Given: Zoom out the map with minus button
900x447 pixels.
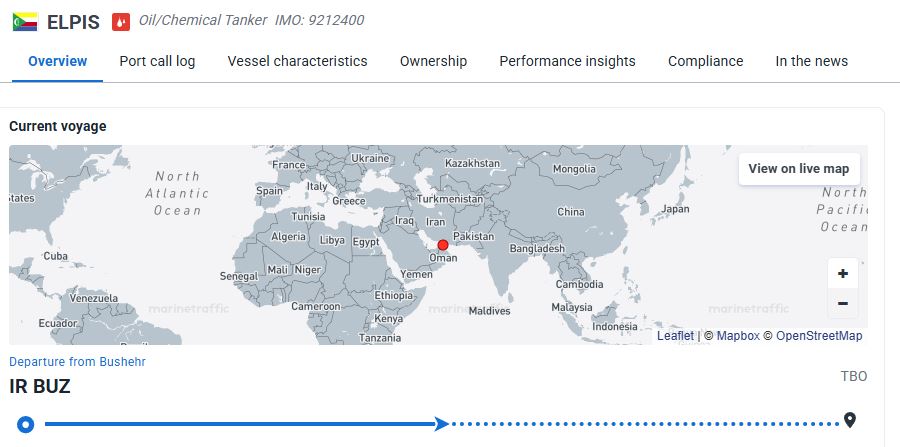Looking at the screenshot, I should pyautogui.click(x=842, y=303).
